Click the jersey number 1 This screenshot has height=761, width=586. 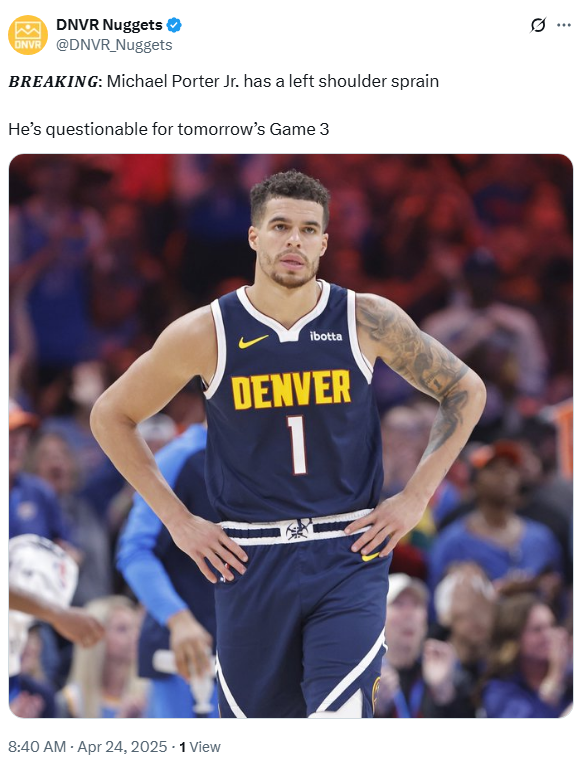pos(297,445)
